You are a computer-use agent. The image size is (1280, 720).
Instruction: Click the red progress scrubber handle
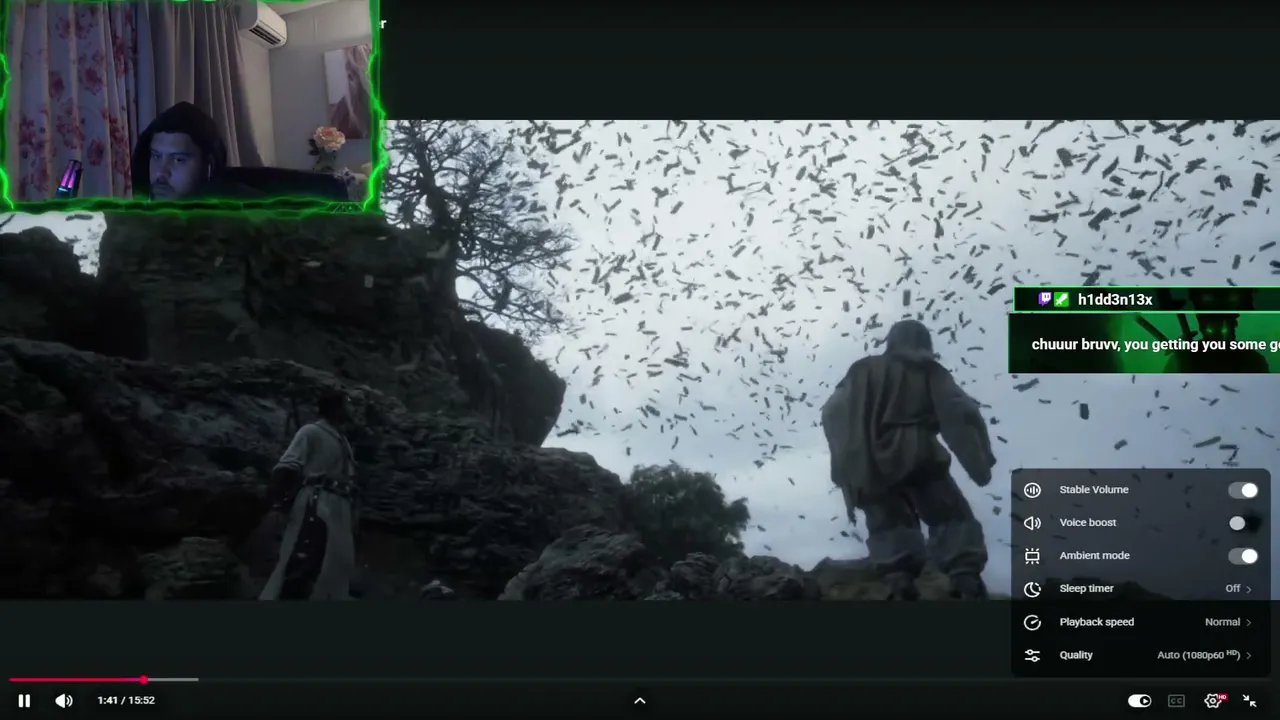144,680
